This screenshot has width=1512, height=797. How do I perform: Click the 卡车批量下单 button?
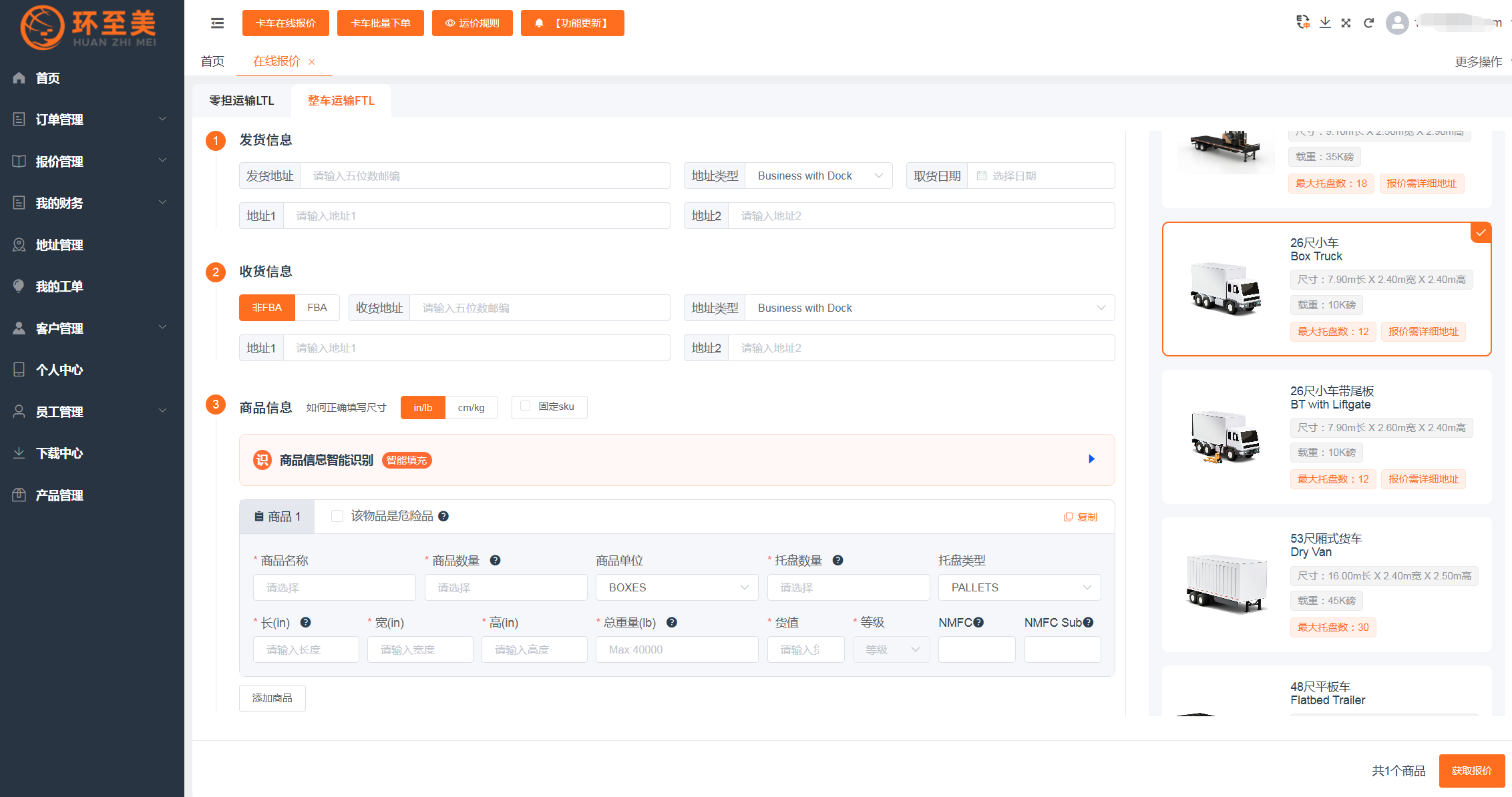pyautogui.click(x=381, y=23)
